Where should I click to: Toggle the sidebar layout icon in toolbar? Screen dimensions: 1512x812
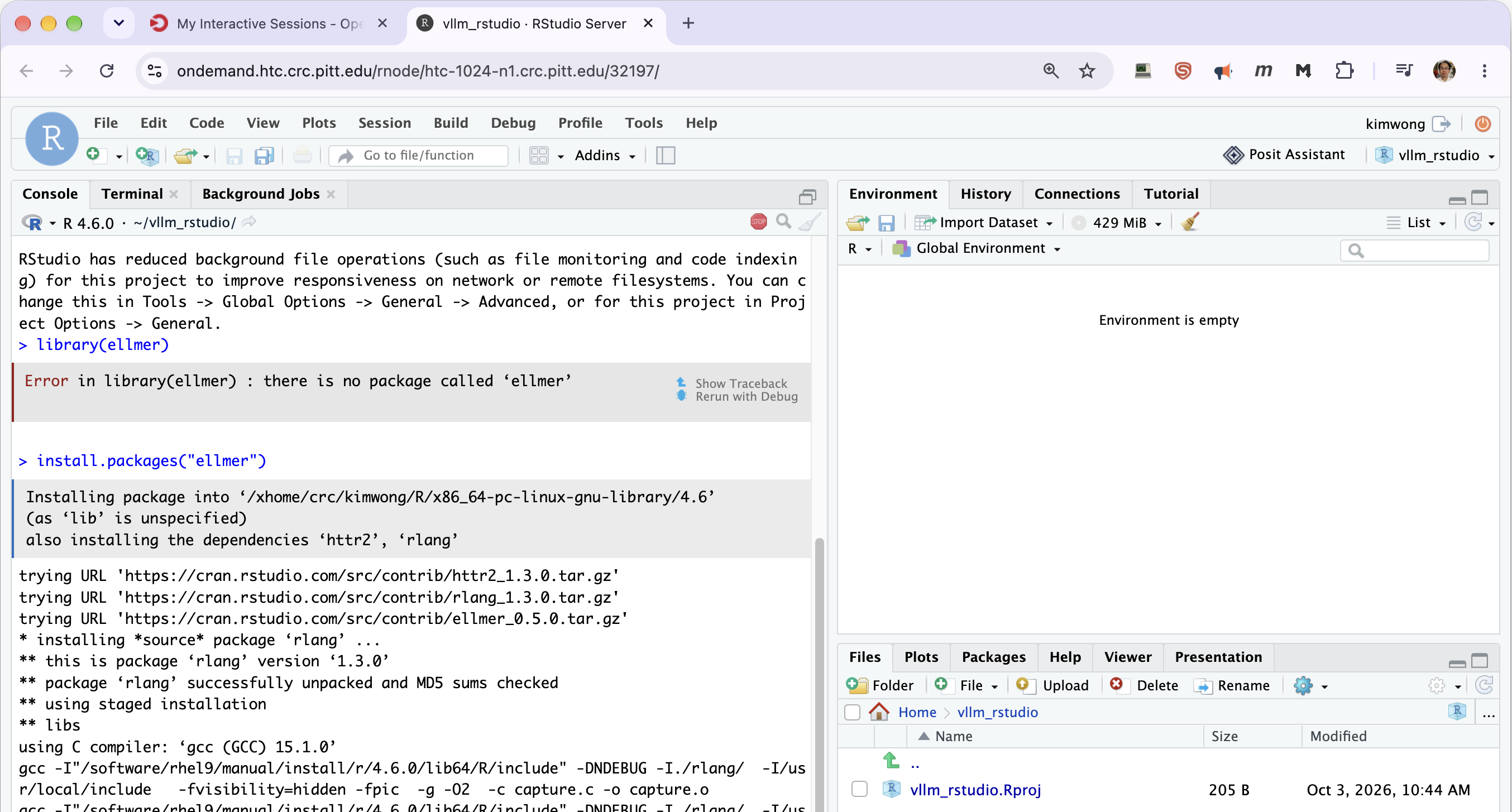point(665,156)
